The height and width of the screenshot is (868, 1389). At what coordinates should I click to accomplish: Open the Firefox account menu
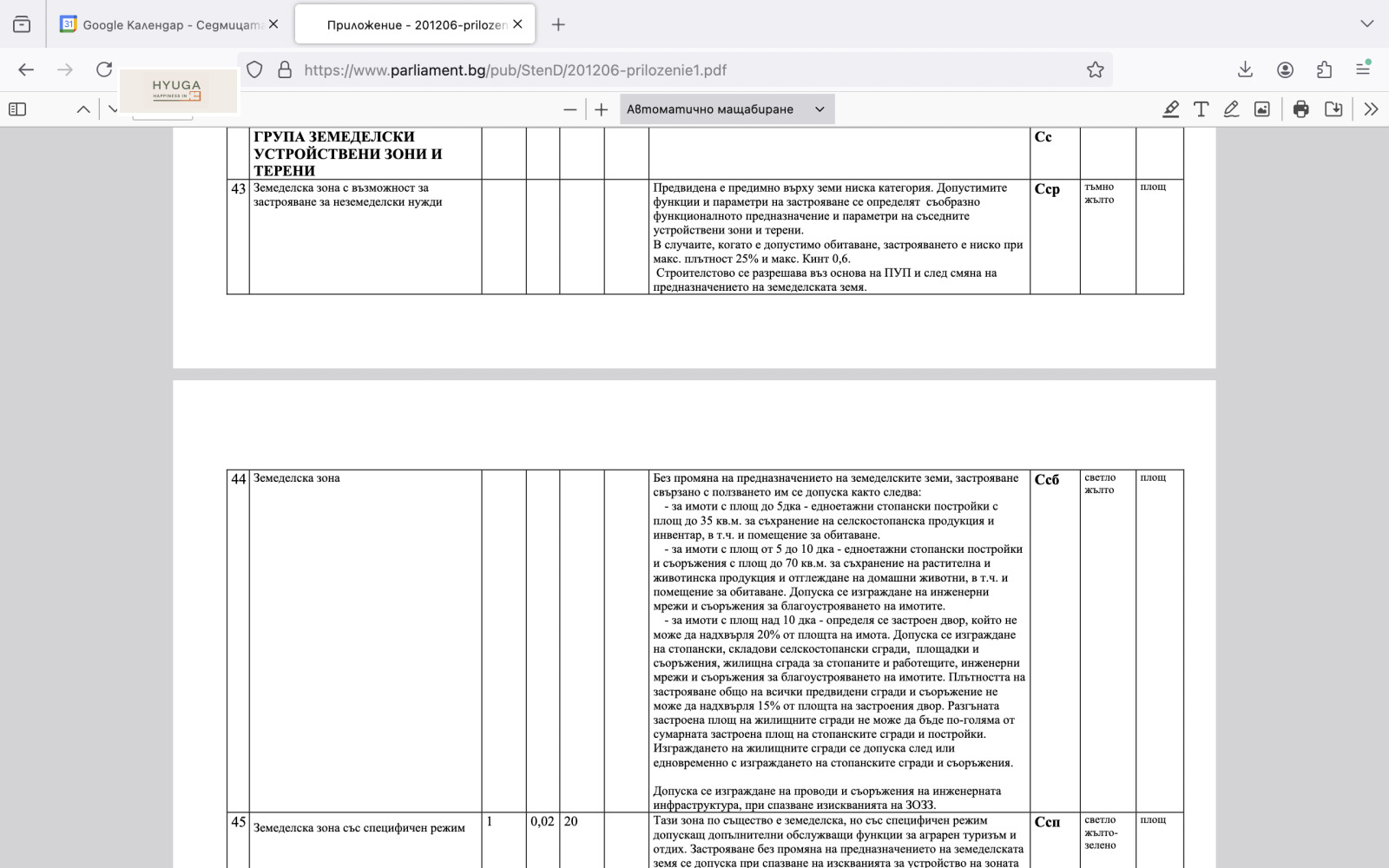tap(1285, 70)
